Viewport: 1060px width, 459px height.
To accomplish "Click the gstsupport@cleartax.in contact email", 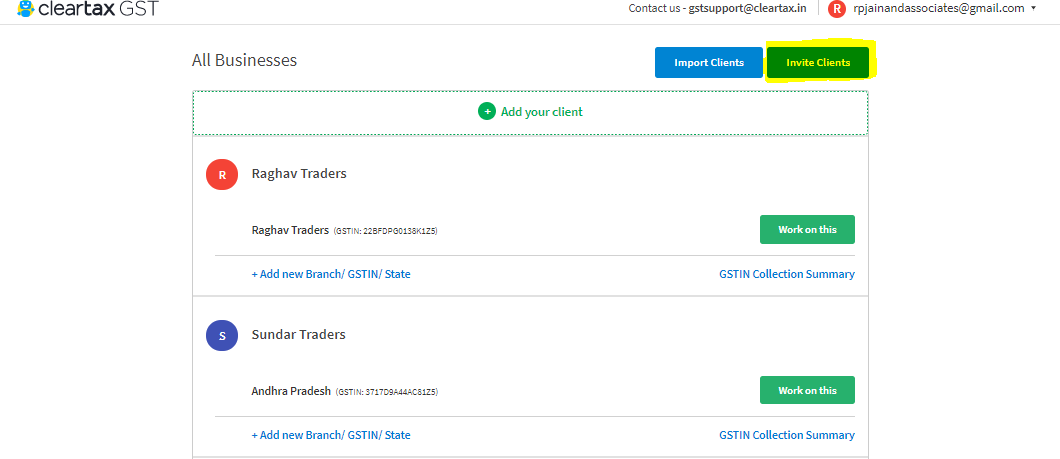I will (x=747, y=8).
